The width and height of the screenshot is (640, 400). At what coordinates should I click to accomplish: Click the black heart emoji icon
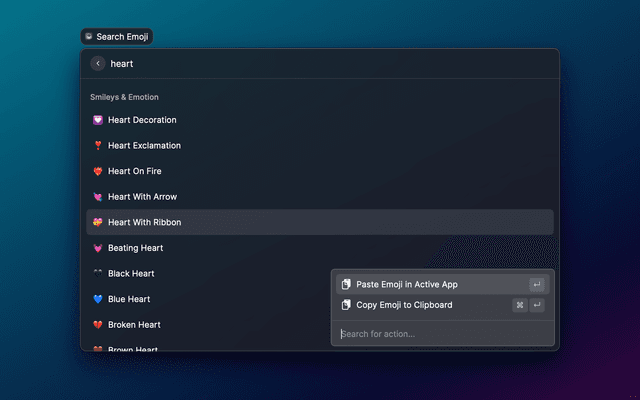tap(98, 274)
